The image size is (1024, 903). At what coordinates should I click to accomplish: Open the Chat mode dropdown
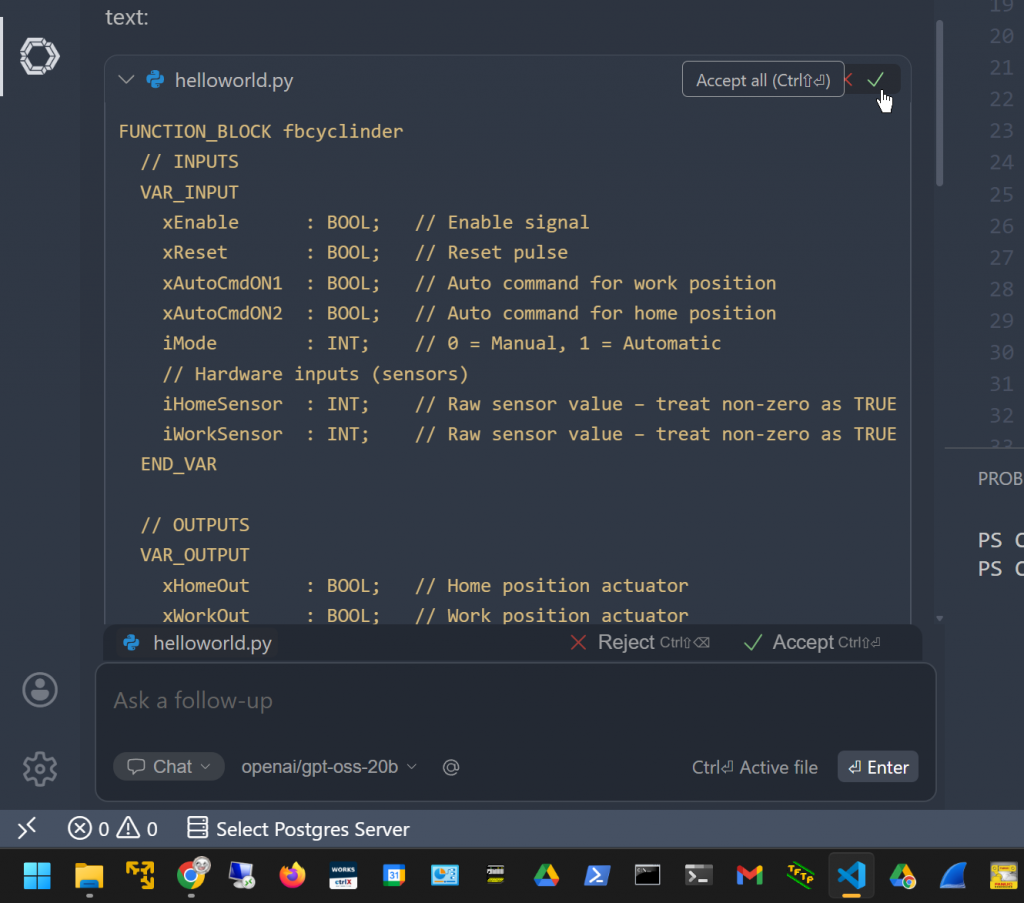tap(168, 767)
